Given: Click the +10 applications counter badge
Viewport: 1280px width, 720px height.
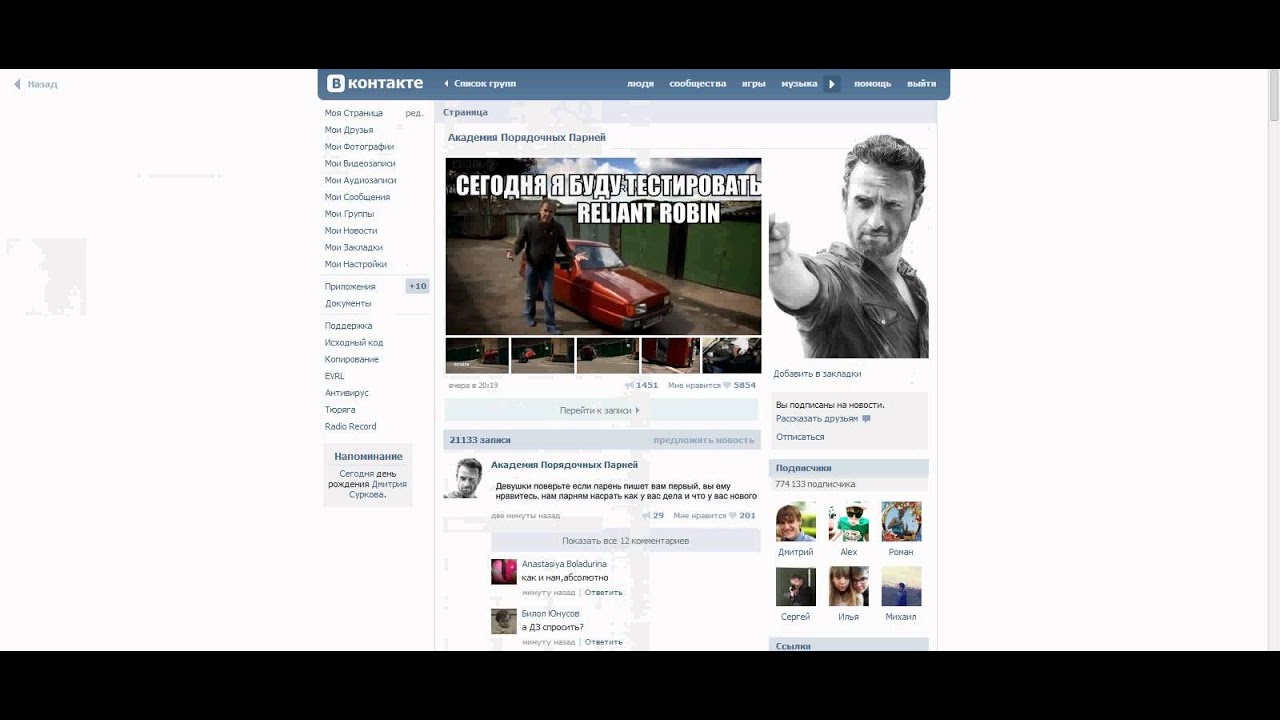Looking at the screenshot, I should pyautogui.click(x=418, y=286).
